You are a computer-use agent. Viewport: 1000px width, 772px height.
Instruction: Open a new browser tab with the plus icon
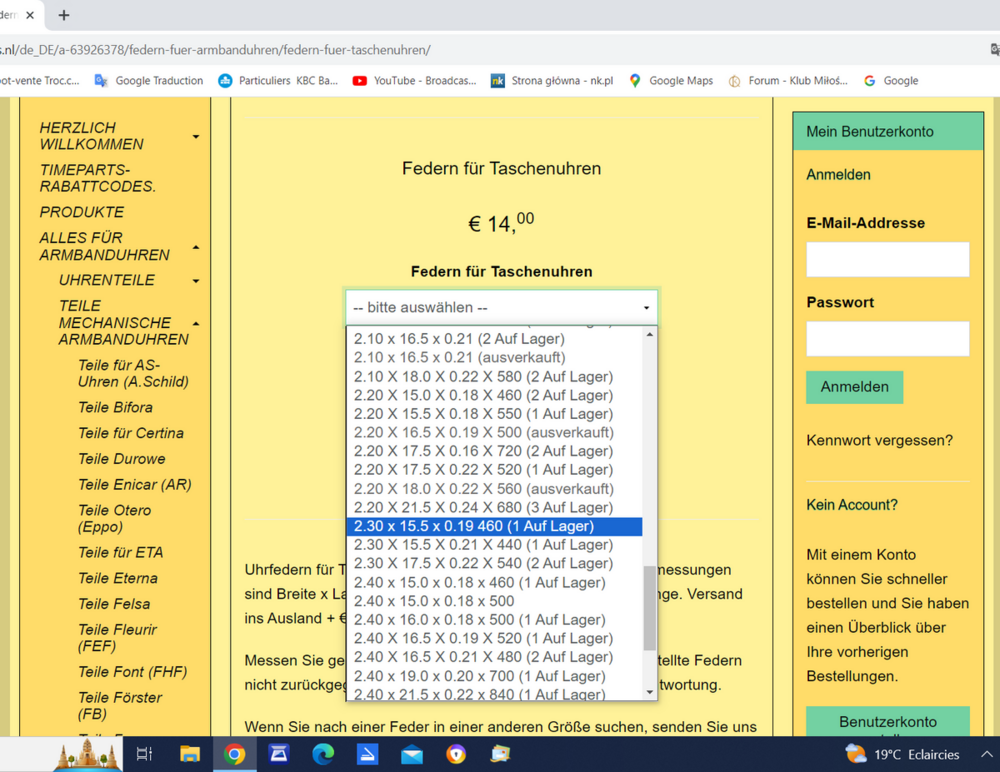coord(63,15)
